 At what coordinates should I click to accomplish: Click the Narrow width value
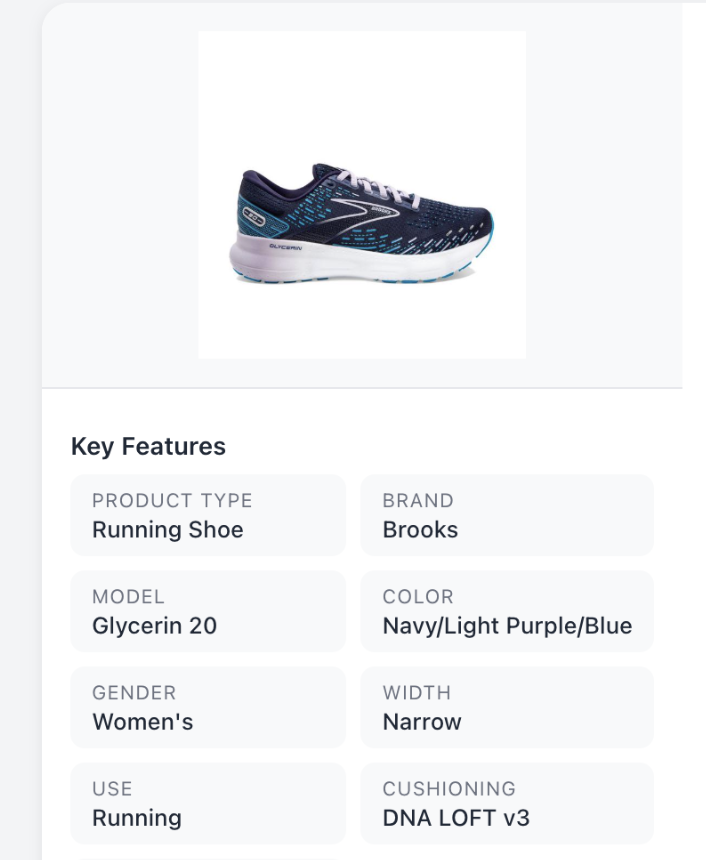pyautogui.click(x=422, y=722)
